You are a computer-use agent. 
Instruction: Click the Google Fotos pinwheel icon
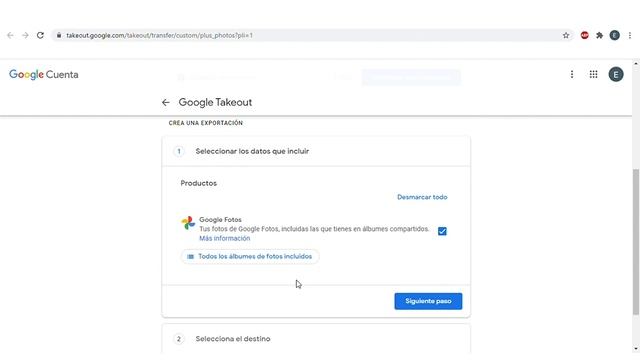pos(188,223)
